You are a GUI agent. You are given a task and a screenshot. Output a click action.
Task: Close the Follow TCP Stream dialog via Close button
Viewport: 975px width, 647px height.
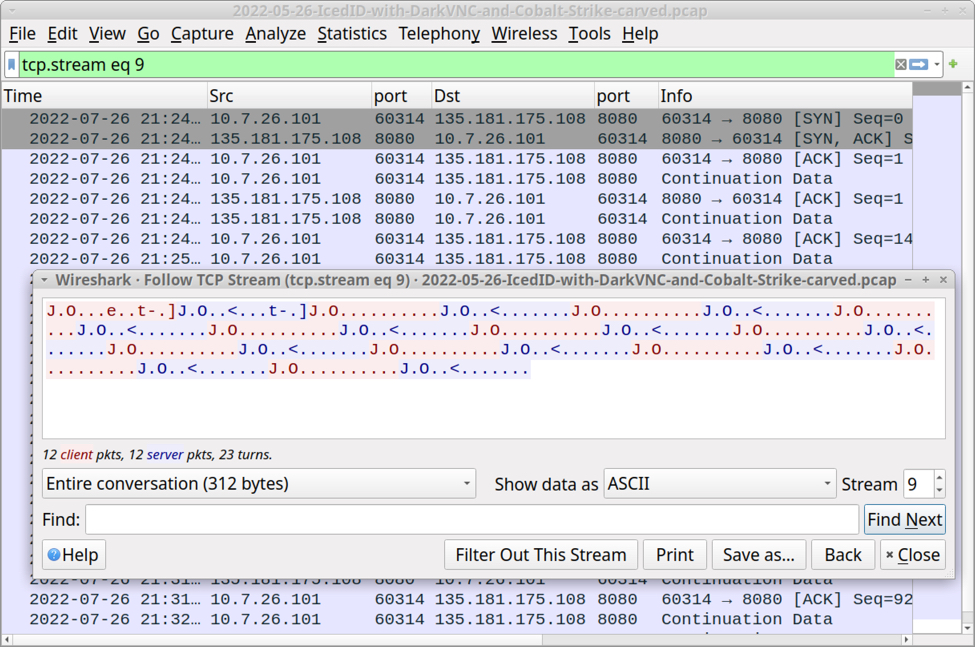[913, 554]
